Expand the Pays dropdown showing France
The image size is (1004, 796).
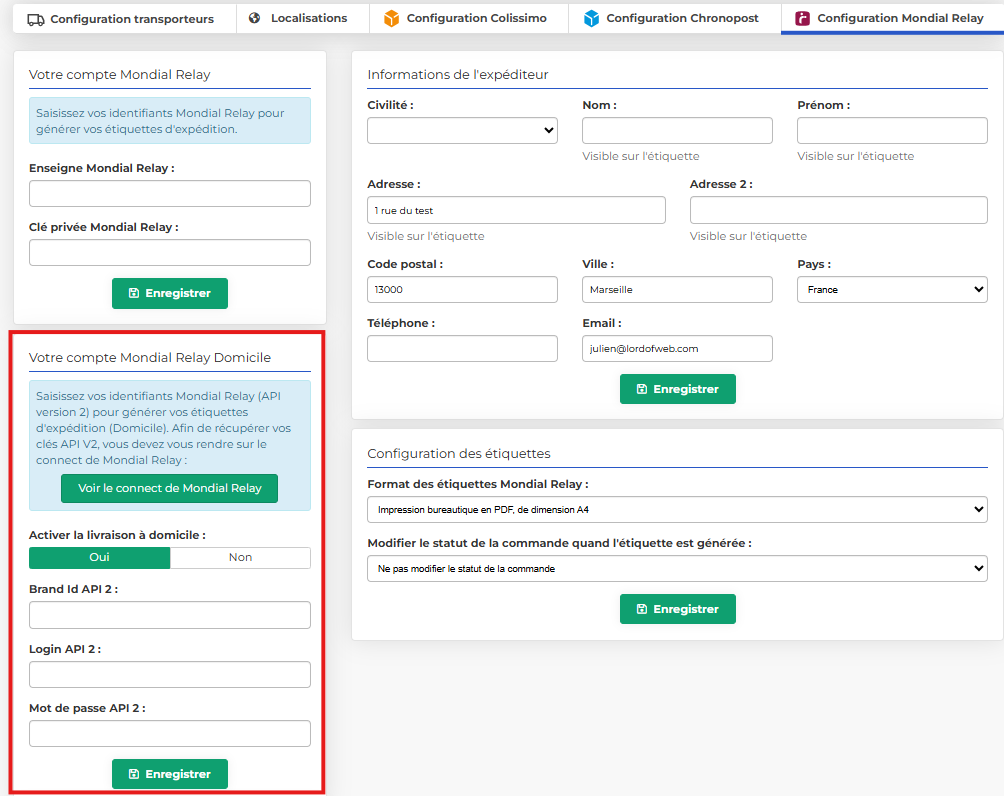pyautogui.click(x=891, y=289)
